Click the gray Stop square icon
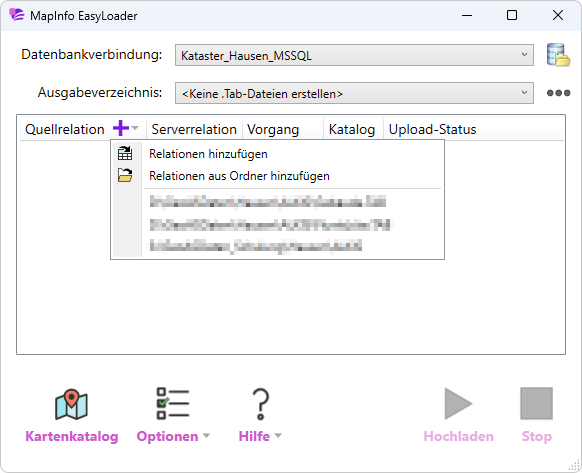 [536, 404]
